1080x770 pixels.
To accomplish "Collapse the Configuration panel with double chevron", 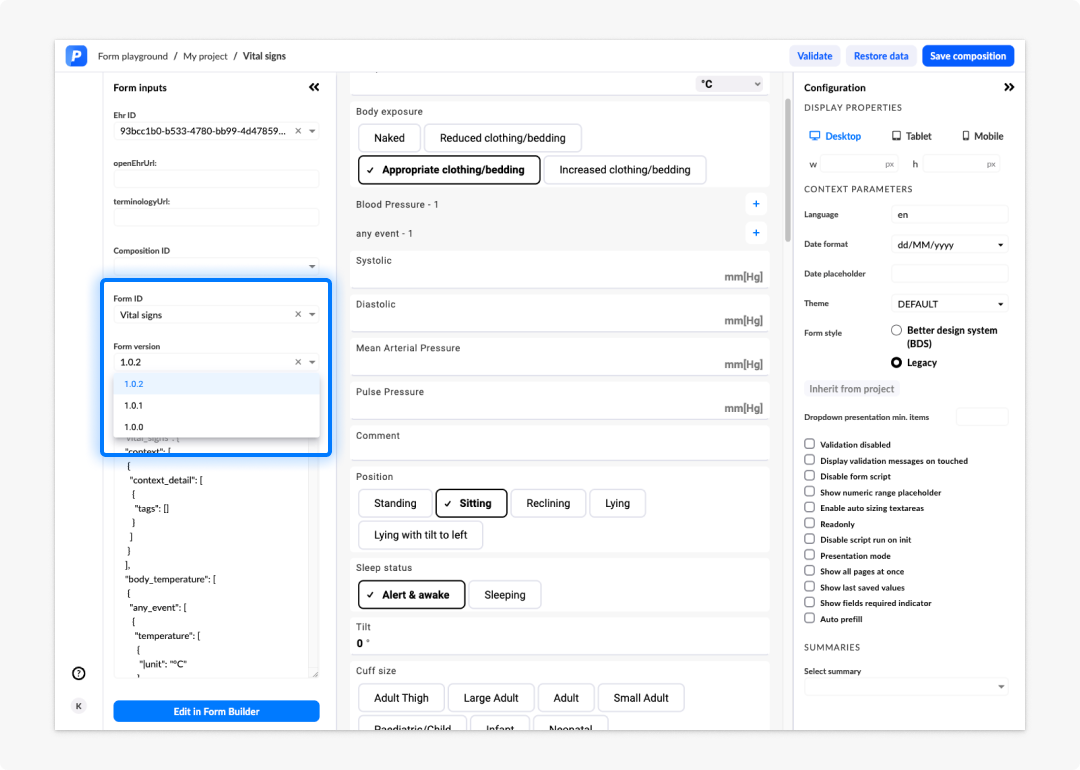I will coord(1009,87).
